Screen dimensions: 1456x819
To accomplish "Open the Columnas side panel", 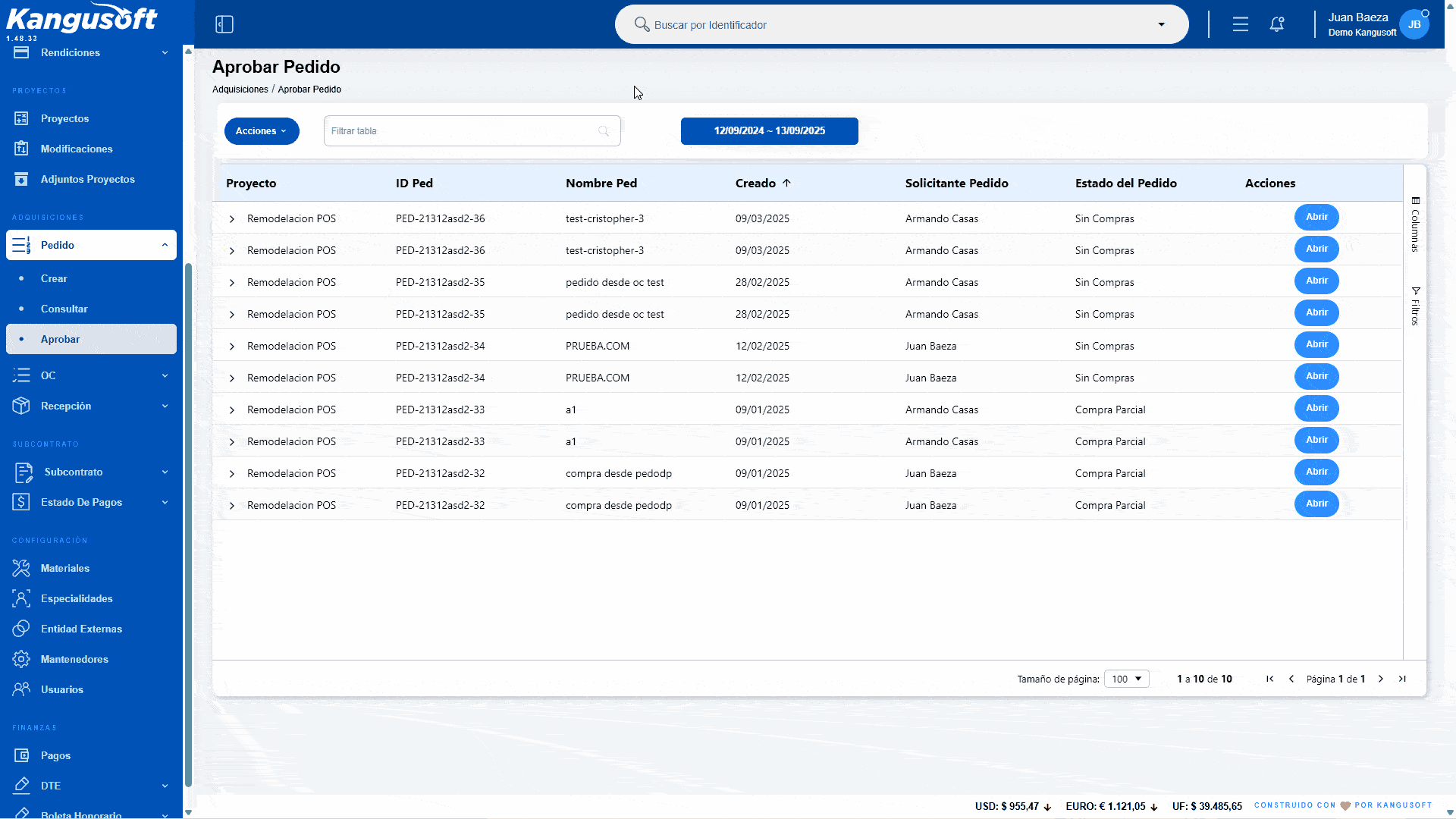I will pos(1415,224).
